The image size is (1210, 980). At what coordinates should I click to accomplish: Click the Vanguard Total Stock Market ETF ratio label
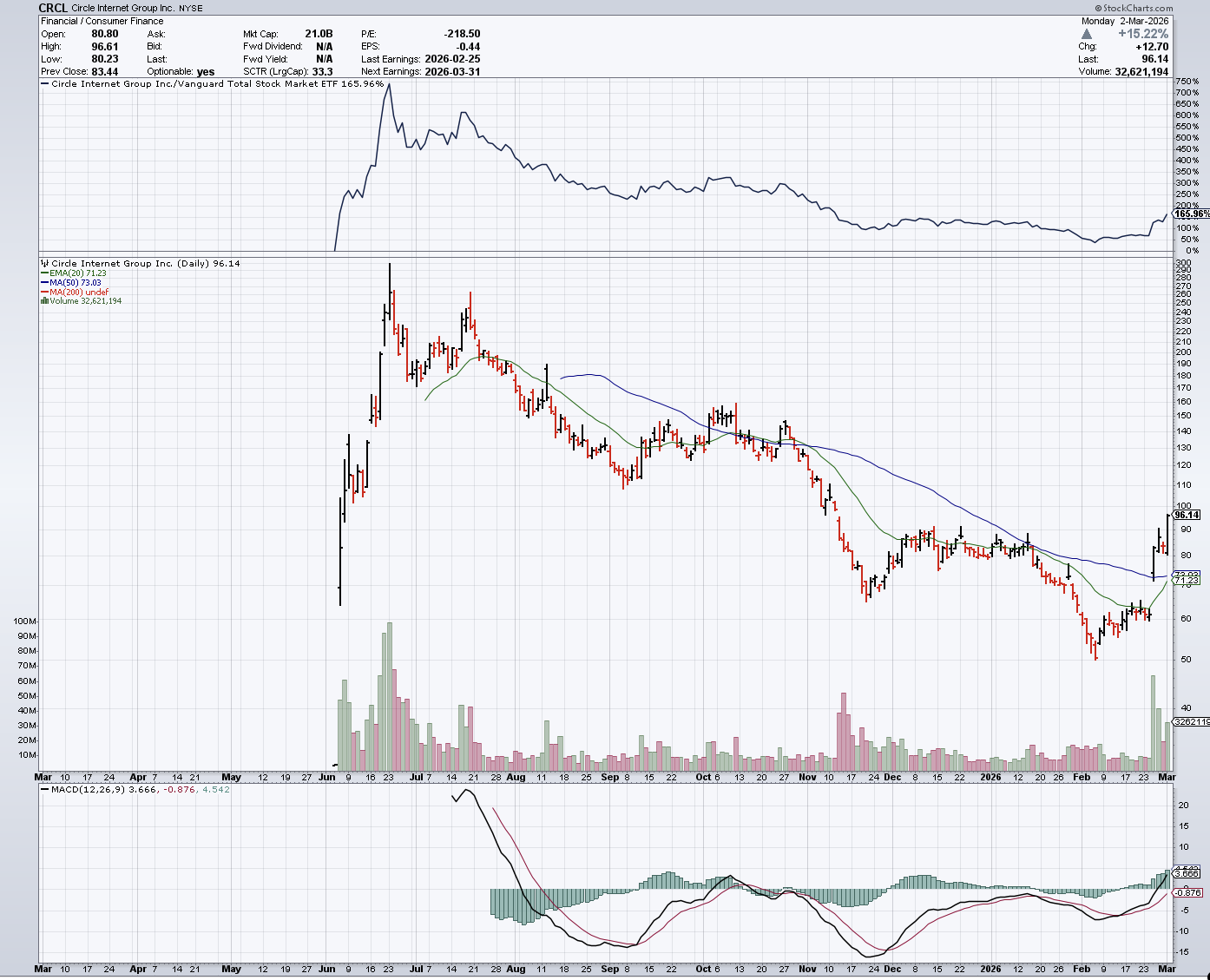[217, 84]
